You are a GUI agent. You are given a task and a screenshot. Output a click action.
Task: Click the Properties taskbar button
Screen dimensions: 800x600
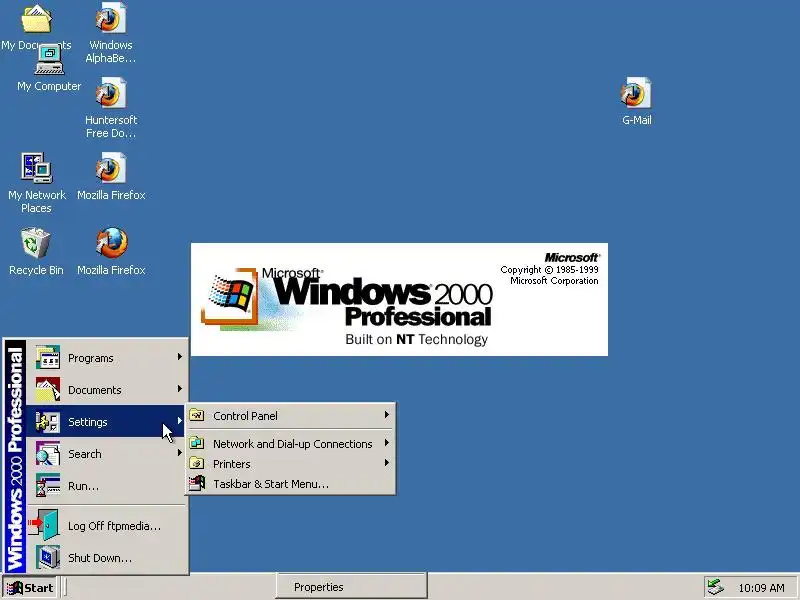[x=352, y=587]
